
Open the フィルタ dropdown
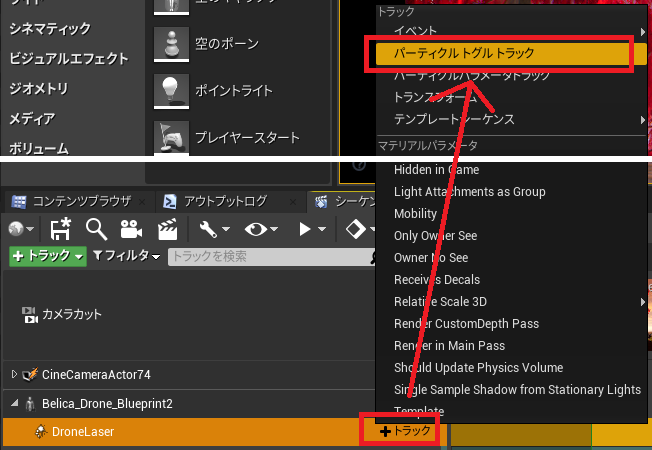tap(126, 256)
